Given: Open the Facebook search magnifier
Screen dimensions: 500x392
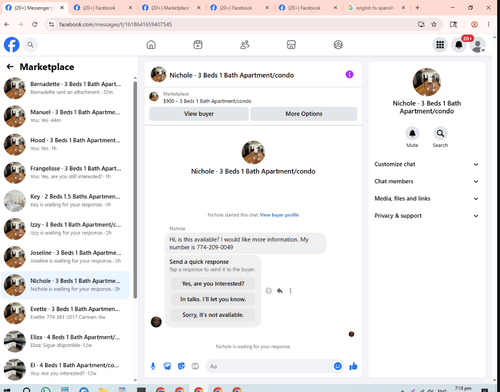Looking at the screenshot, I should pos(30,45).
